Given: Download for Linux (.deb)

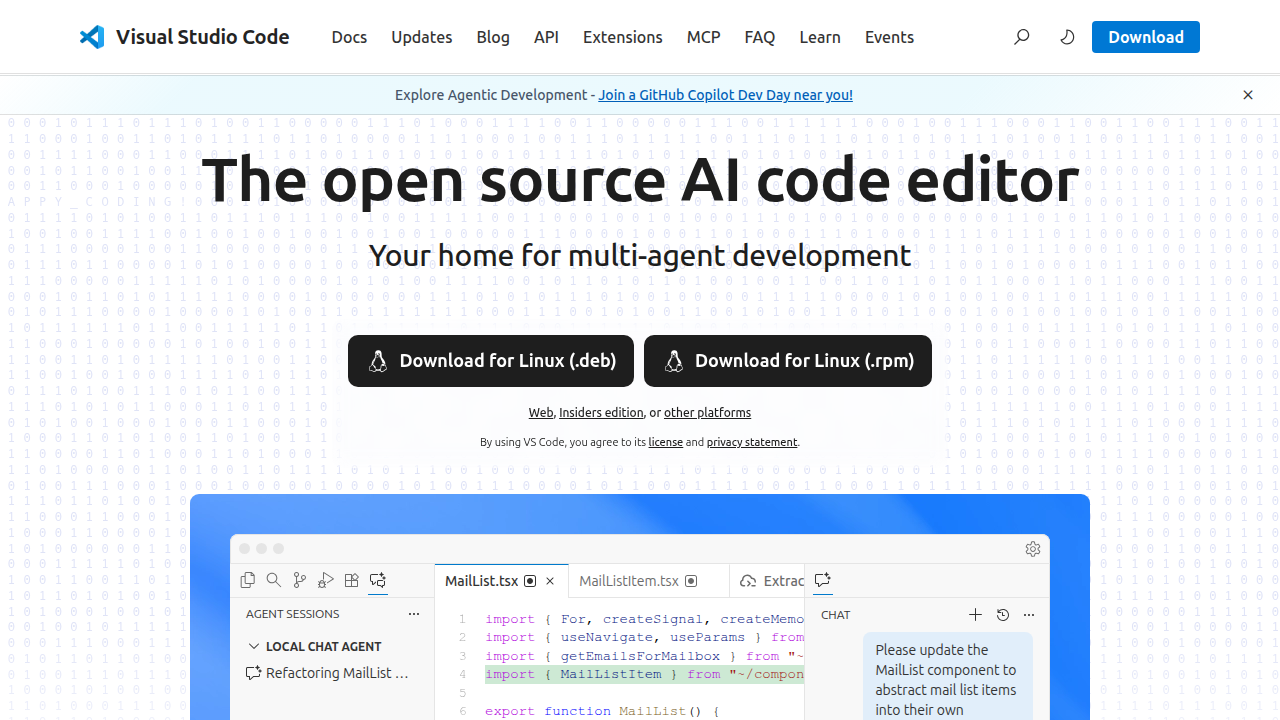Looking at the screenshot, I should (490, 360).
